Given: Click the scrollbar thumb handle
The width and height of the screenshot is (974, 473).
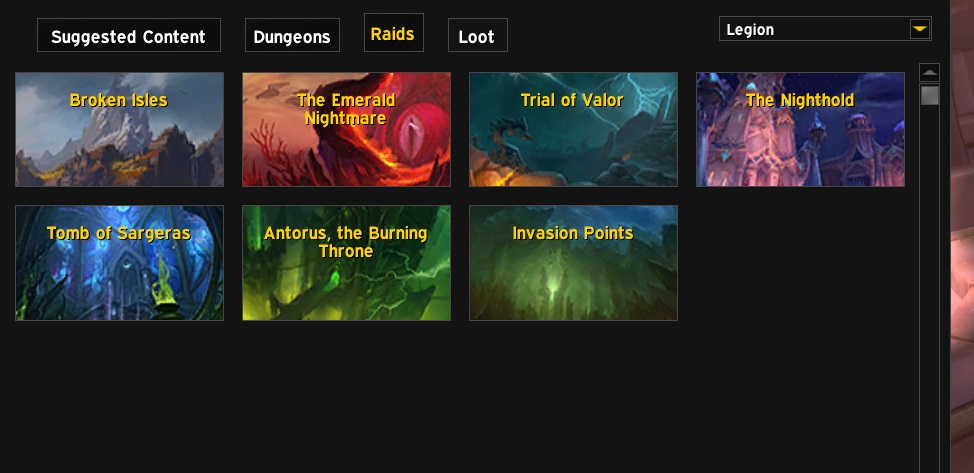Looking at the screenshot, I should tap(929, 96).
